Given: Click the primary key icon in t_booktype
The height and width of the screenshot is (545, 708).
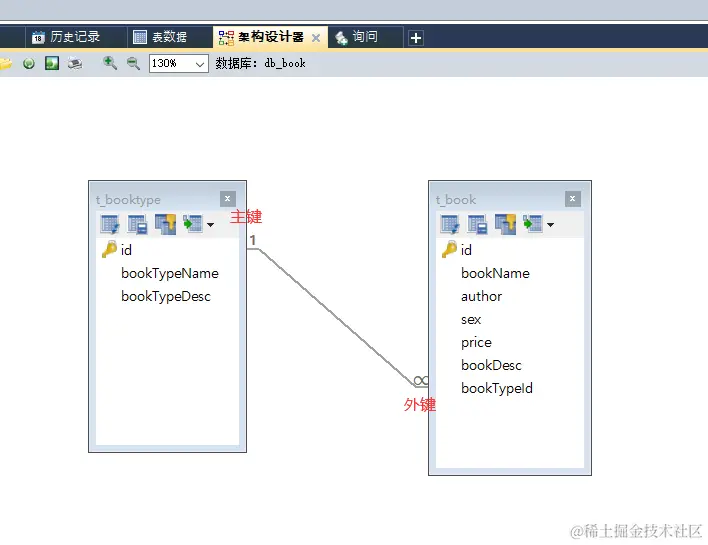Looking at the screenshot, I should [109, 249].
